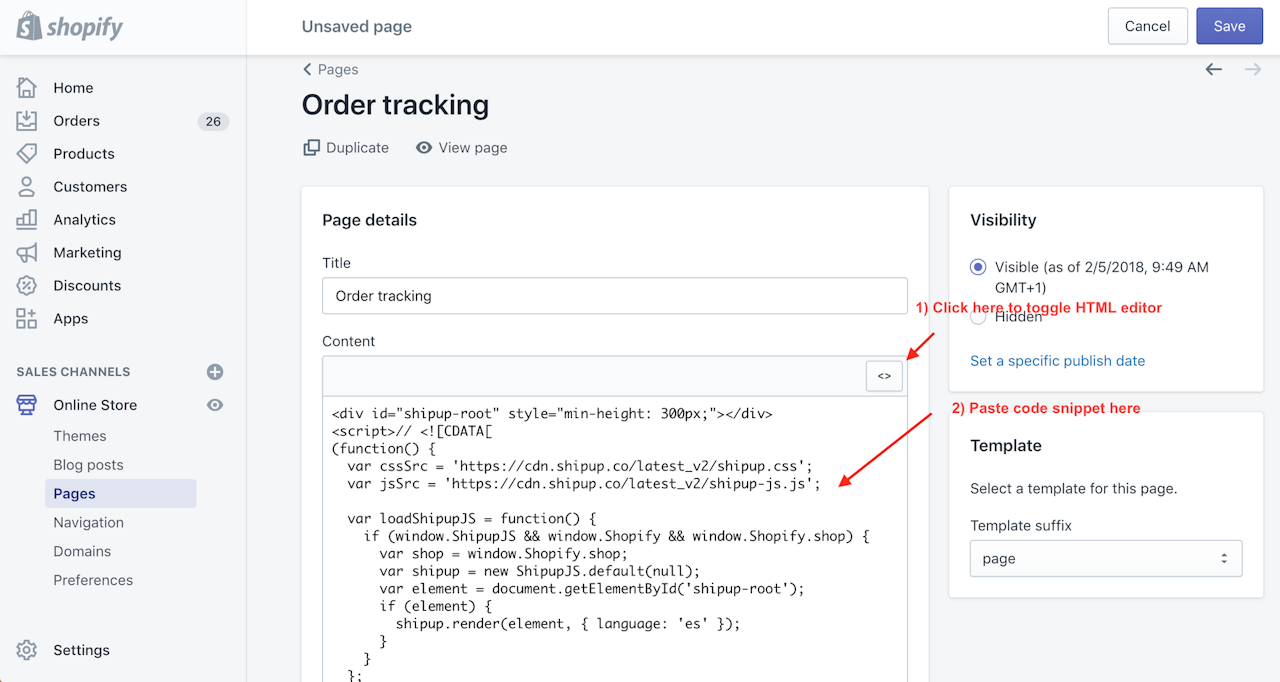The image size is (1280, 682).
Task: Click the Marketing megaphone icon
Action: tap(27, 253)
